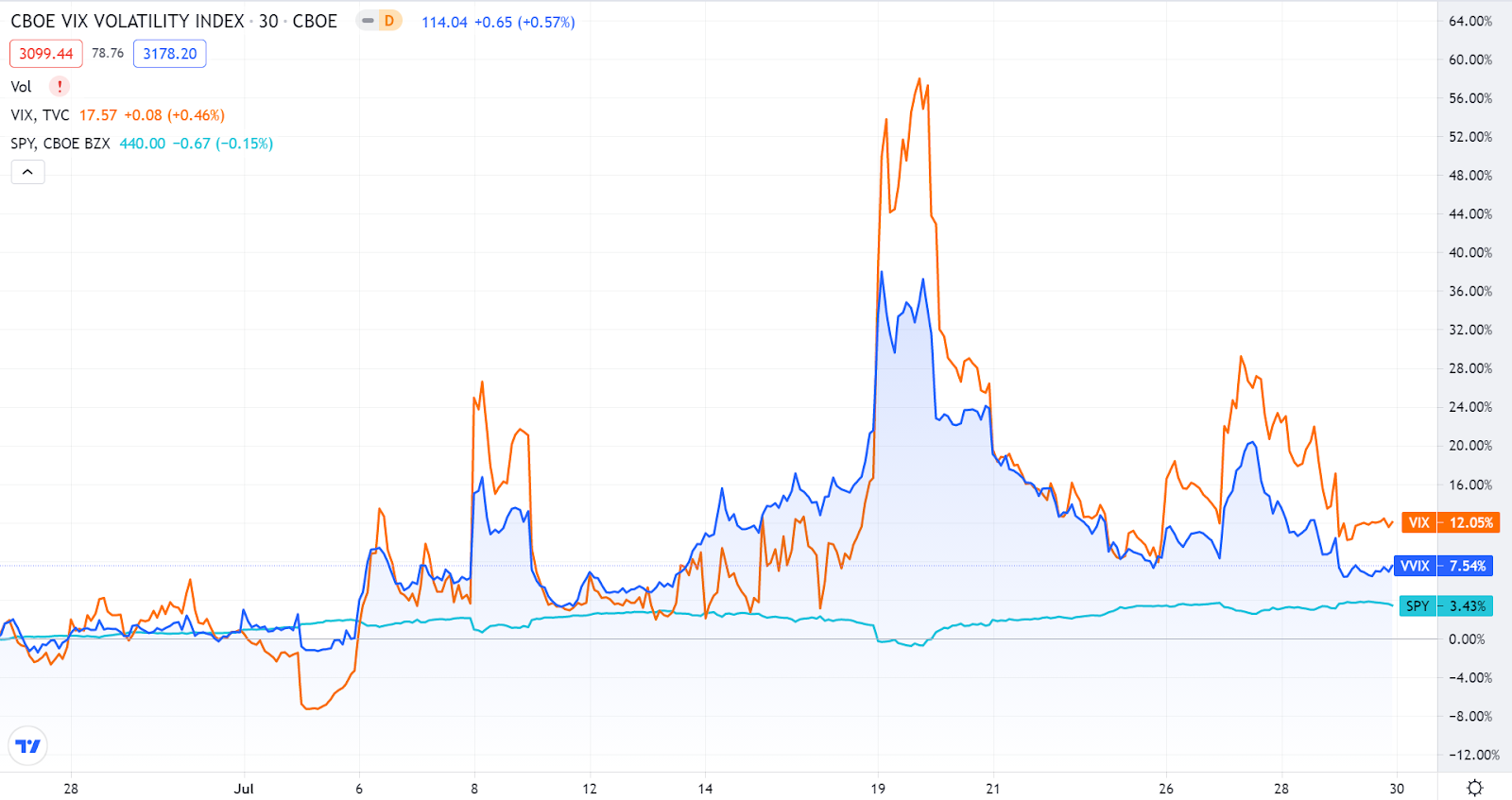Click the teal SPY 3.43% price label
This screenshot has height=800, width=1512.
point(1447,605)
